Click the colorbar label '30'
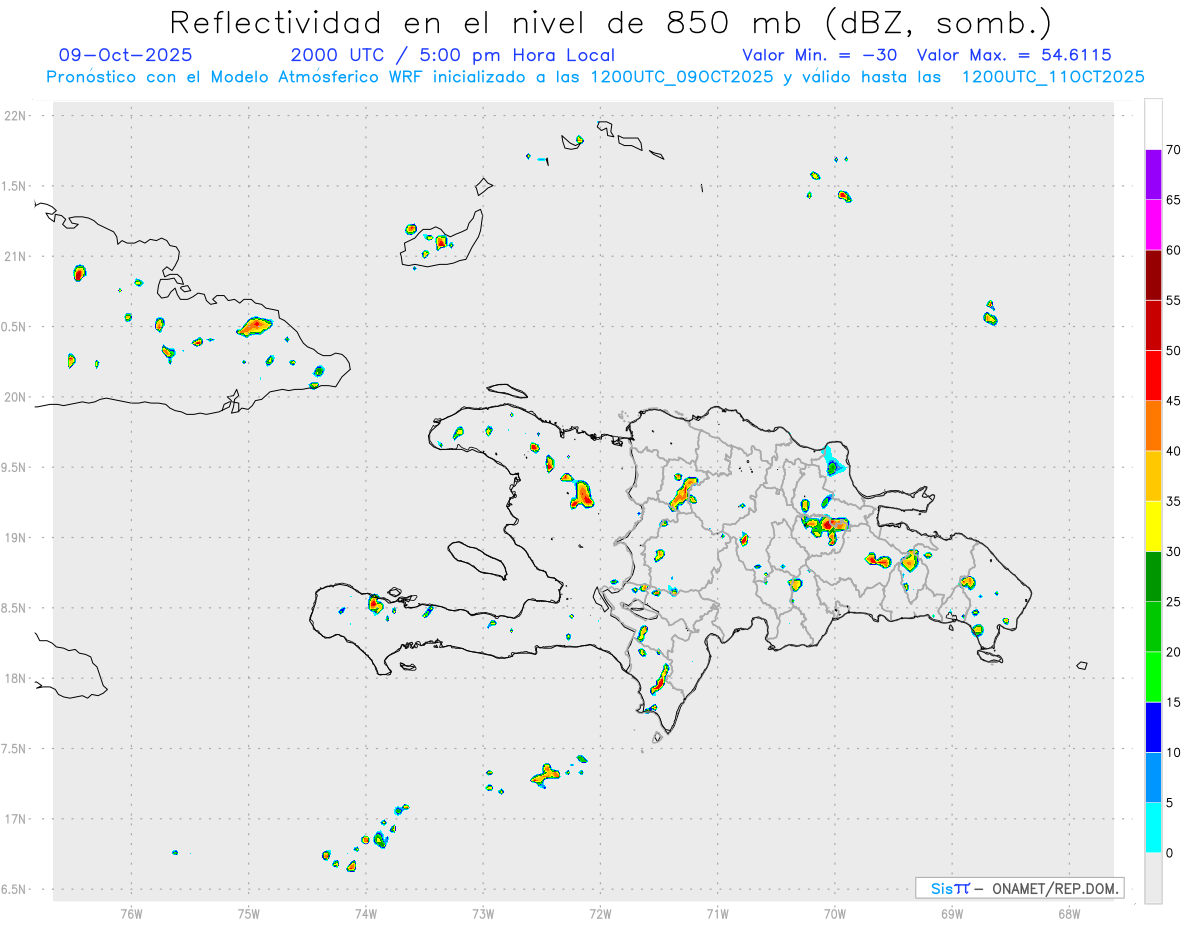This screenshot has width=1200, height=927. pos(1173,552)
